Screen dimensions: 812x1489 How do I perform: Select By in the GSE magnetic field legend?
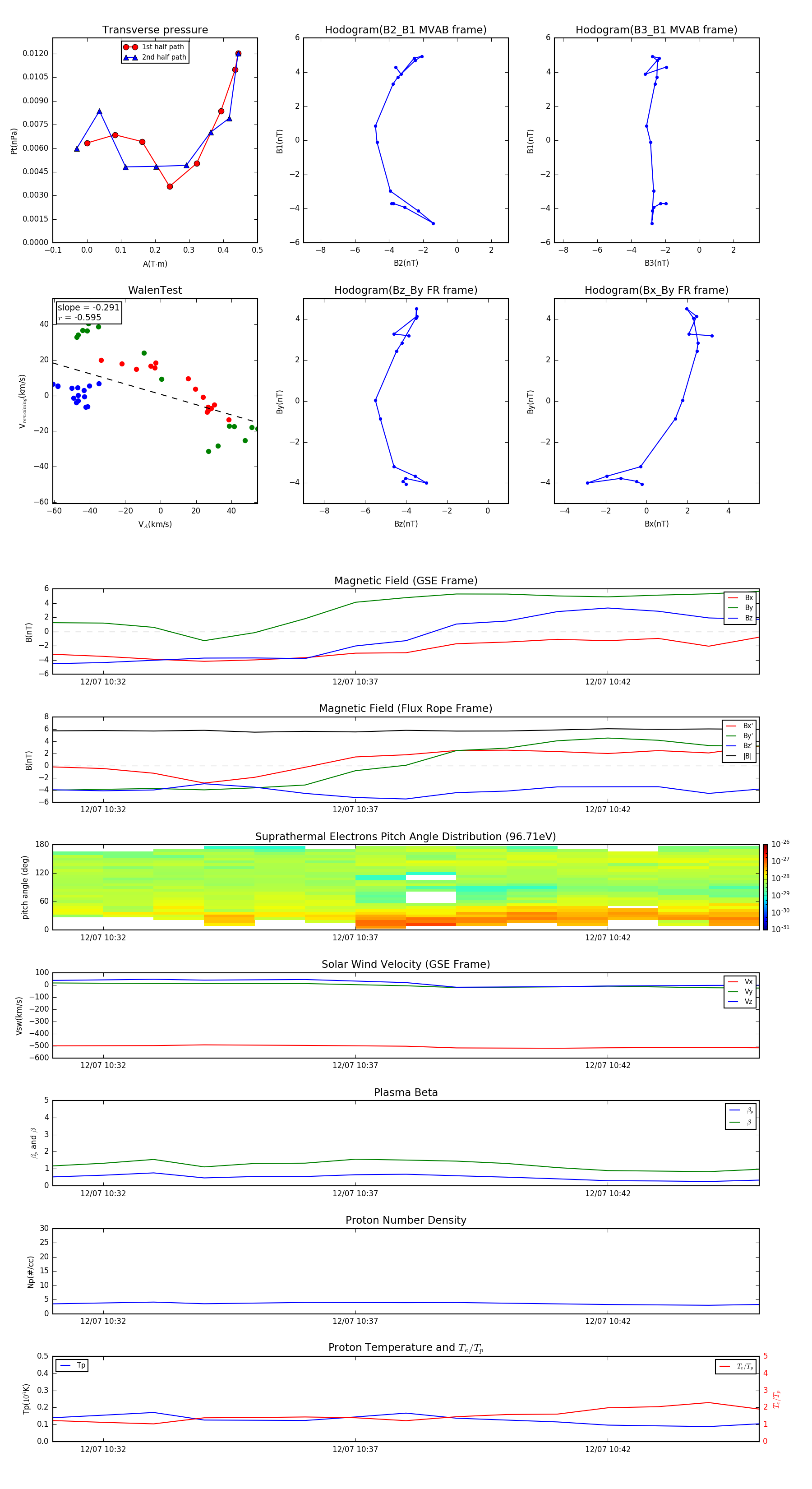740,607
